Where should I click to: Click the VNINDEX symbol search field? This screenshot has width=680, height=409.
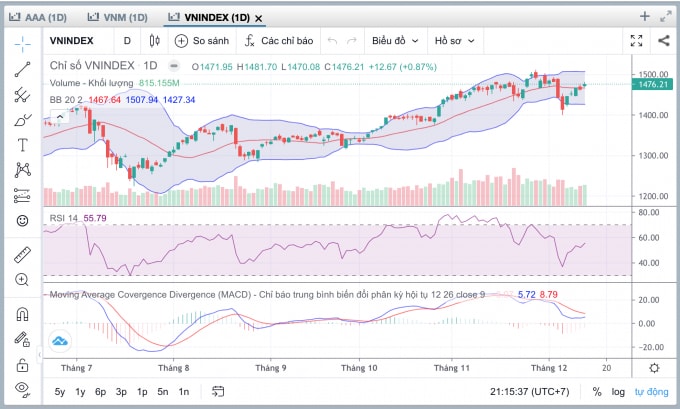tap(72, 41)
